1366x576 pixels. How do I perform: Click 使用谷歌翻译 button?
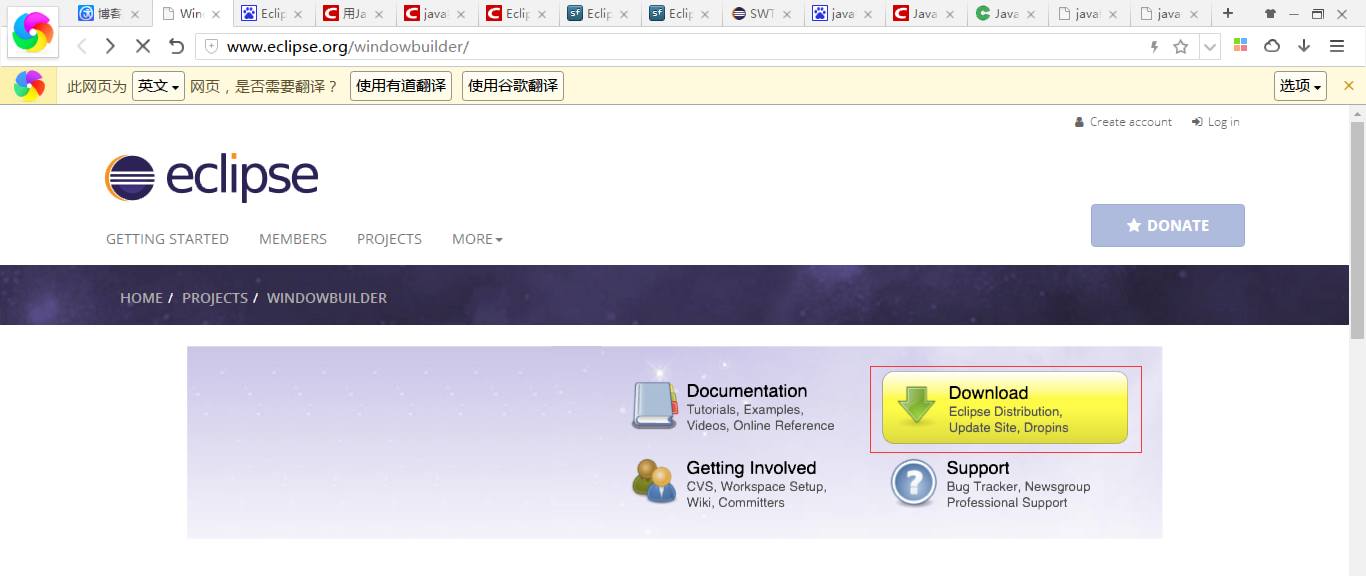(513, 86)
